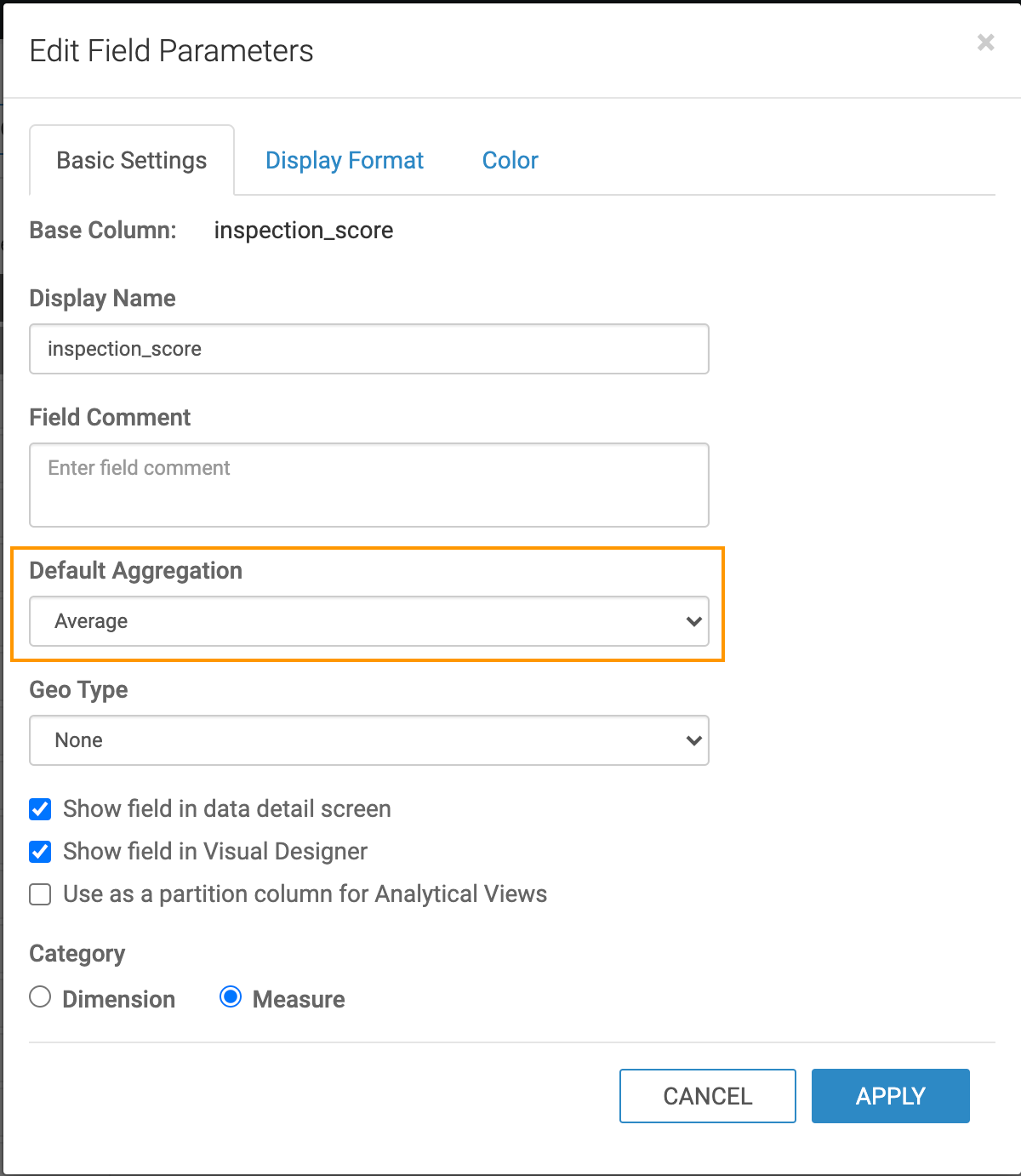1021x1176 pixels.
Task: Click the Base Column value inspection_score
Action: [x=304, y=231]
